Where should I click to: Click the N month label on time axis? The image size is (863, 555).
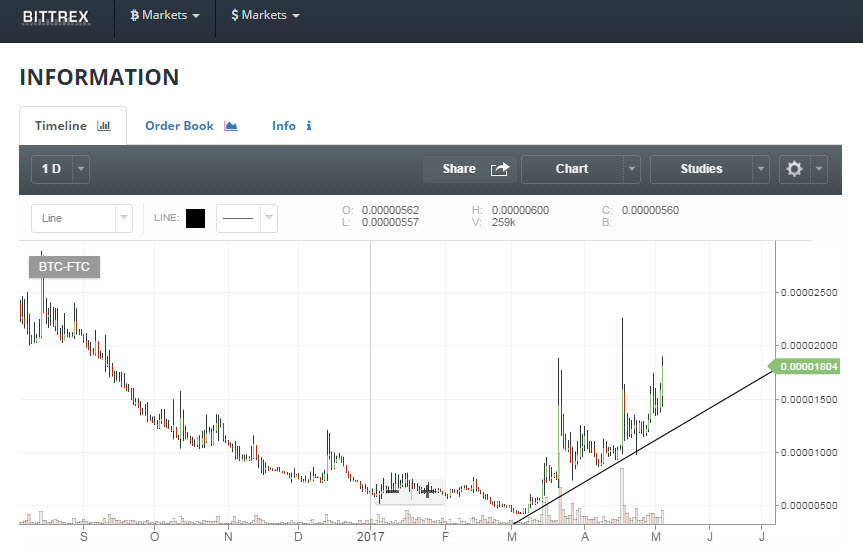(228, 536)
